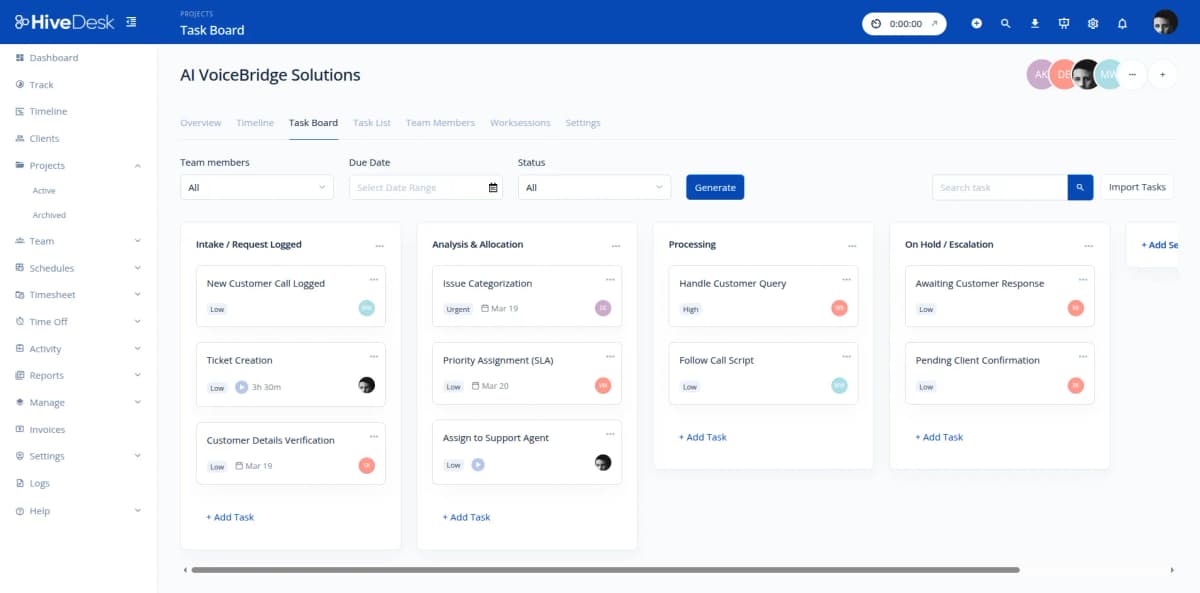1200x593 pixels.
Task: Click the user avatar in top-right corner
Action: (x=1165, y=21)
